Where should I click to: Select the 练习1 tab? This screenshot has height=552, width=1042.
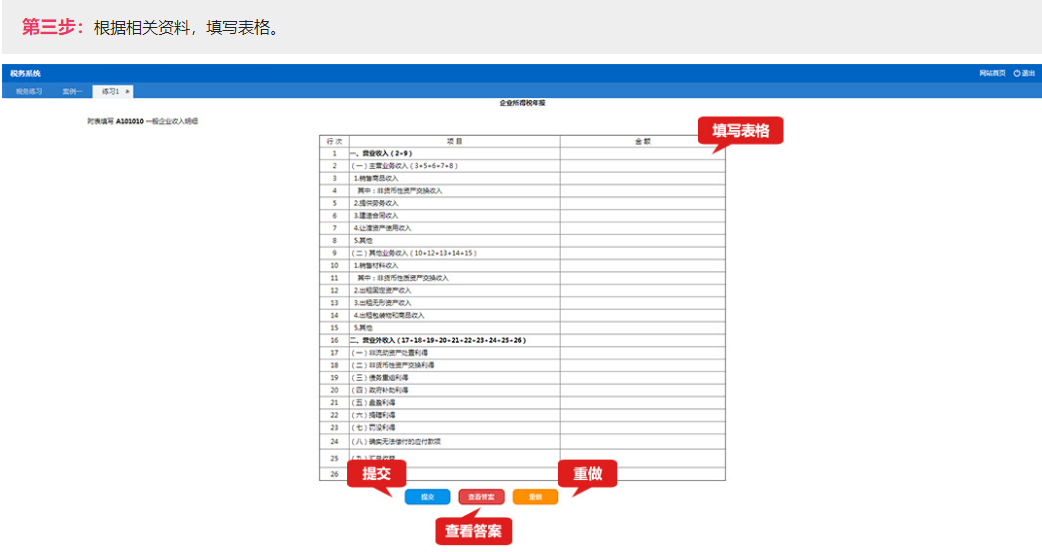(110, 92)
